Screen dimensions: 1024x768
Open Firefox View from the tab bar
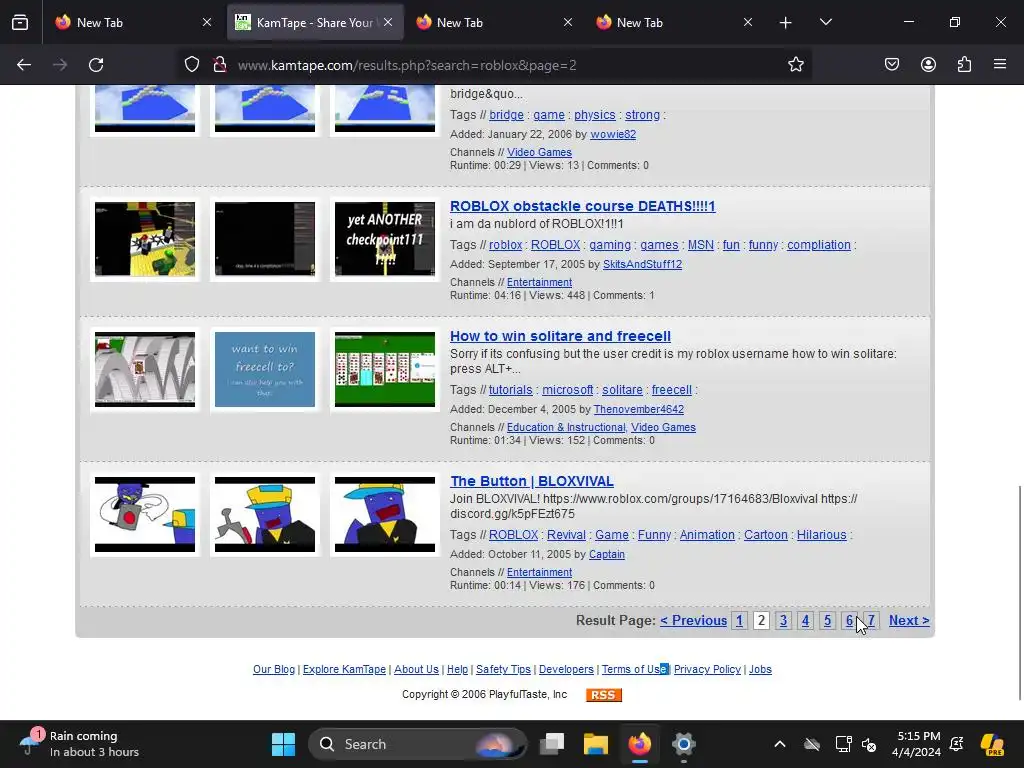(20, 22)
